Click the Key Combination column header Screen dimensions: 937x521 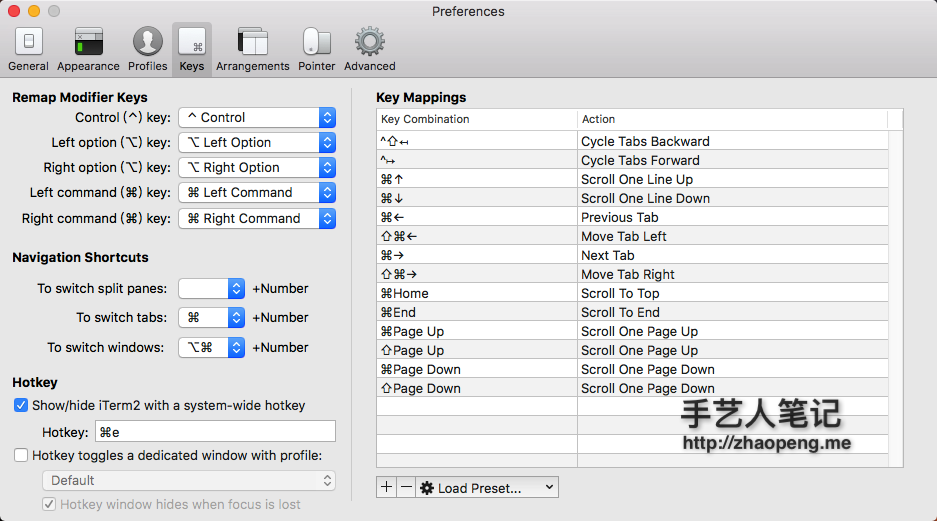click(x=476, y=120)
